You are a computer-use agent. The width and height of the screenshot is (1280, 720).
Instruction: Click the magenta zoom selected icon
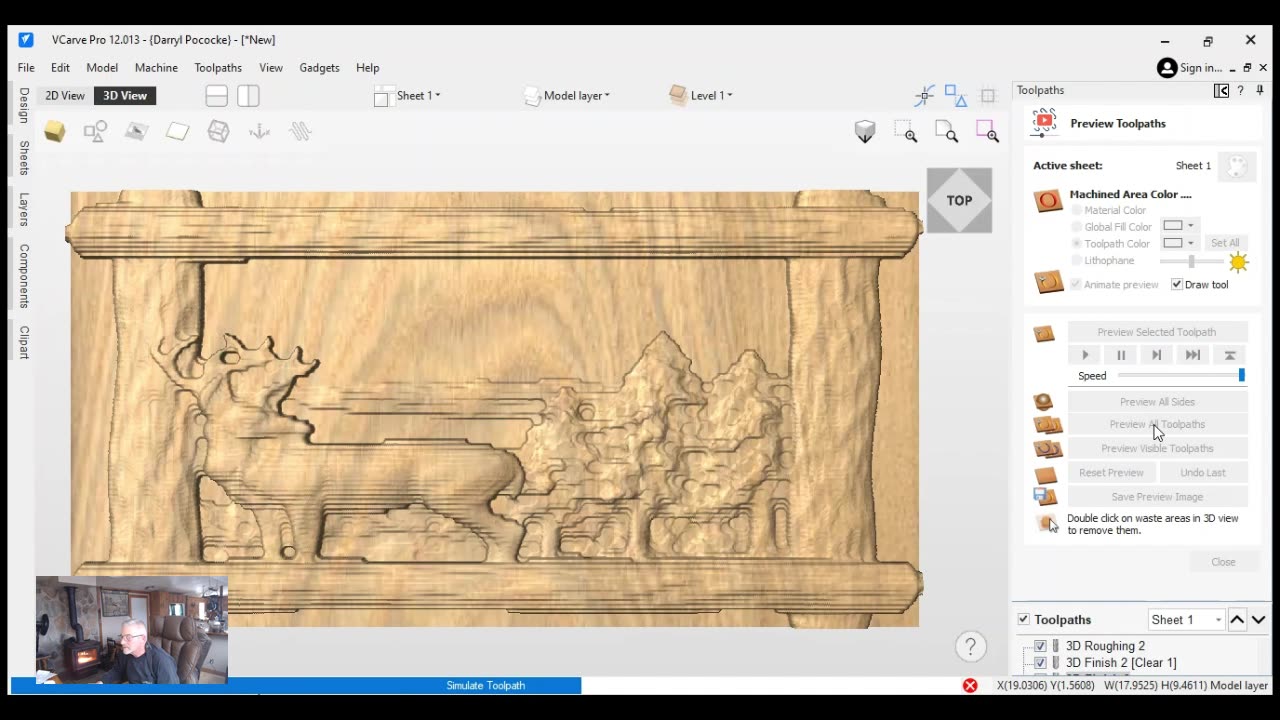pos(987,131)
